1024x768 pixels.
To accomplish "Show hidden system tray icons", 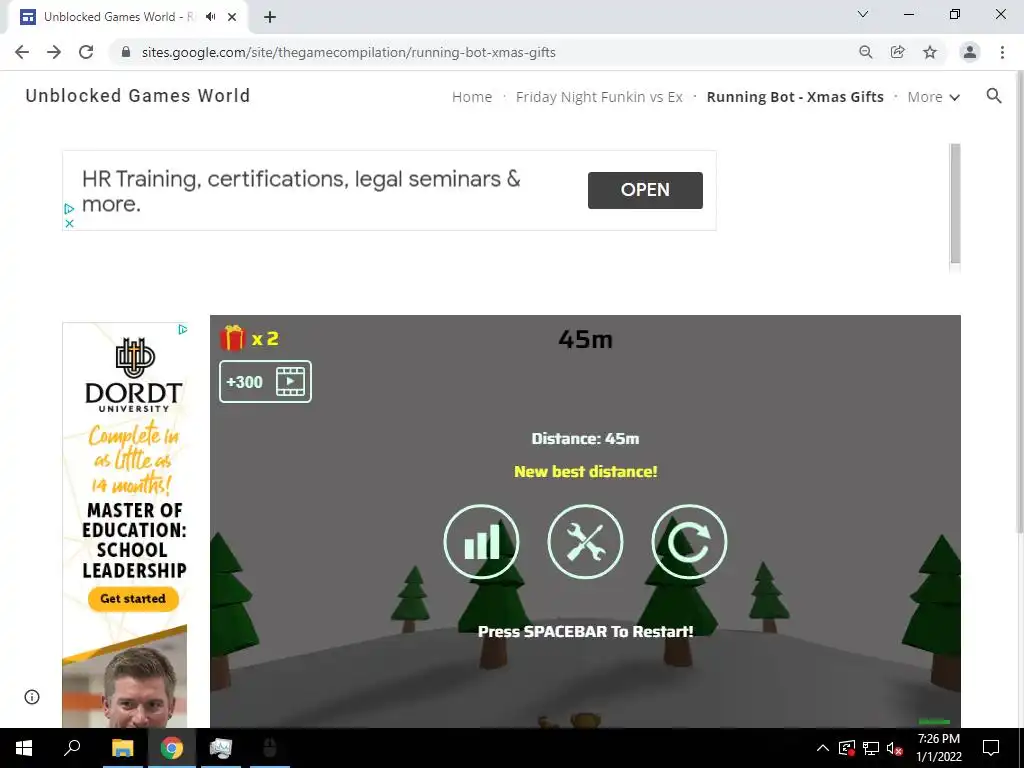I will pyautogui.click(x=823, y=748).
